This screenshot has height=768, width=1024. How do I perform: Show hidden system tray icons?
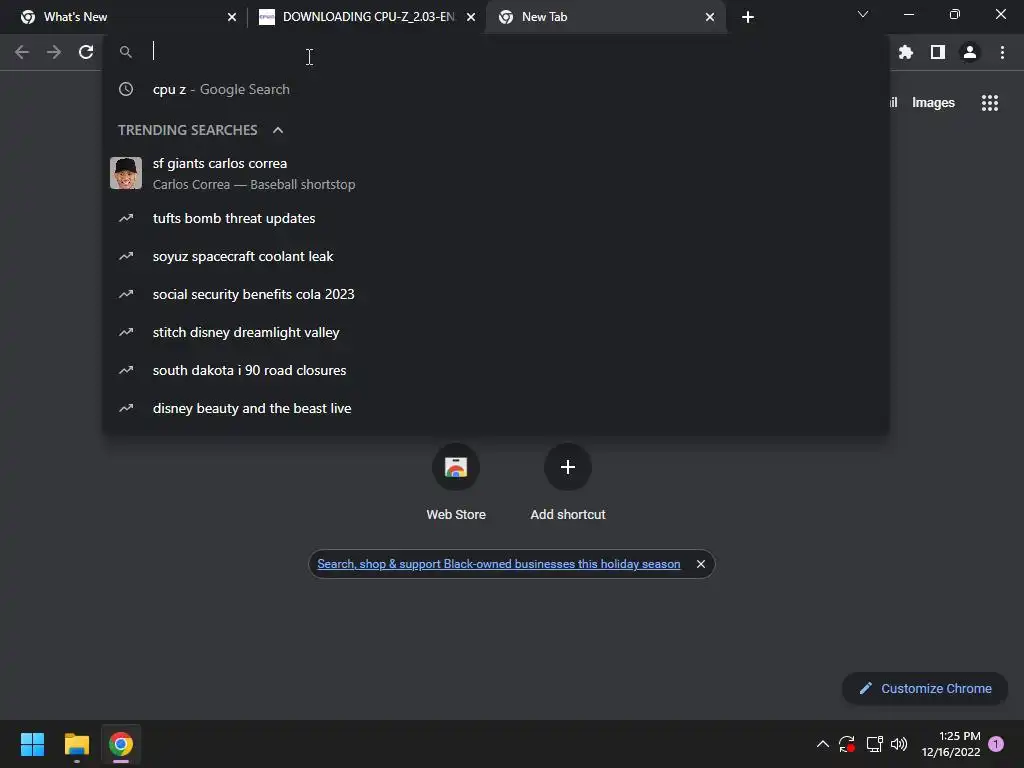823,744
